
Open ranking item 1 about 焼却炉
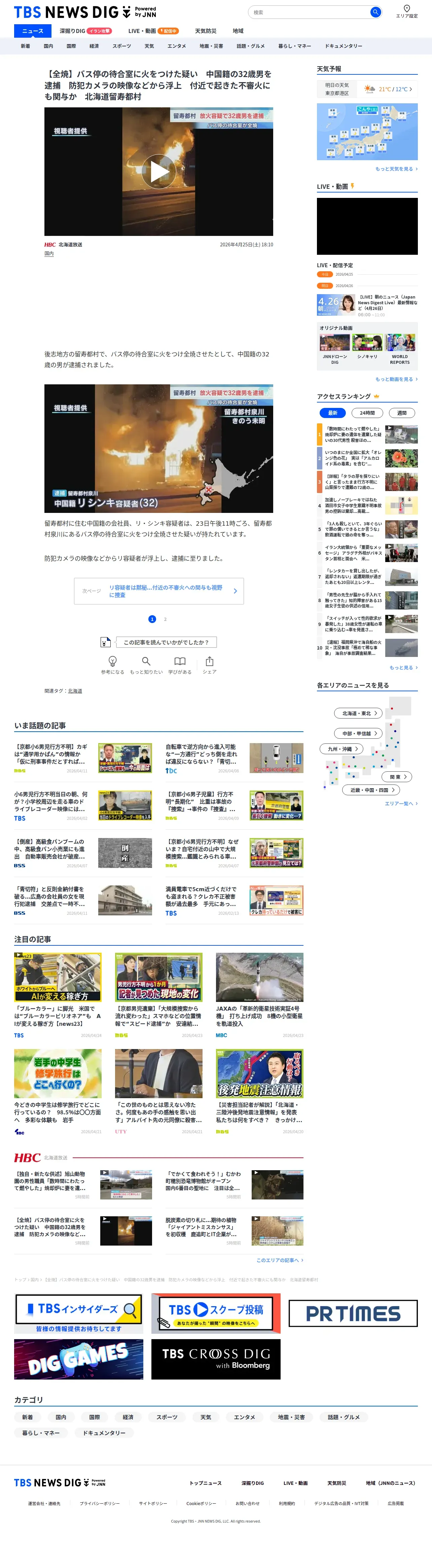coord(367,434)
